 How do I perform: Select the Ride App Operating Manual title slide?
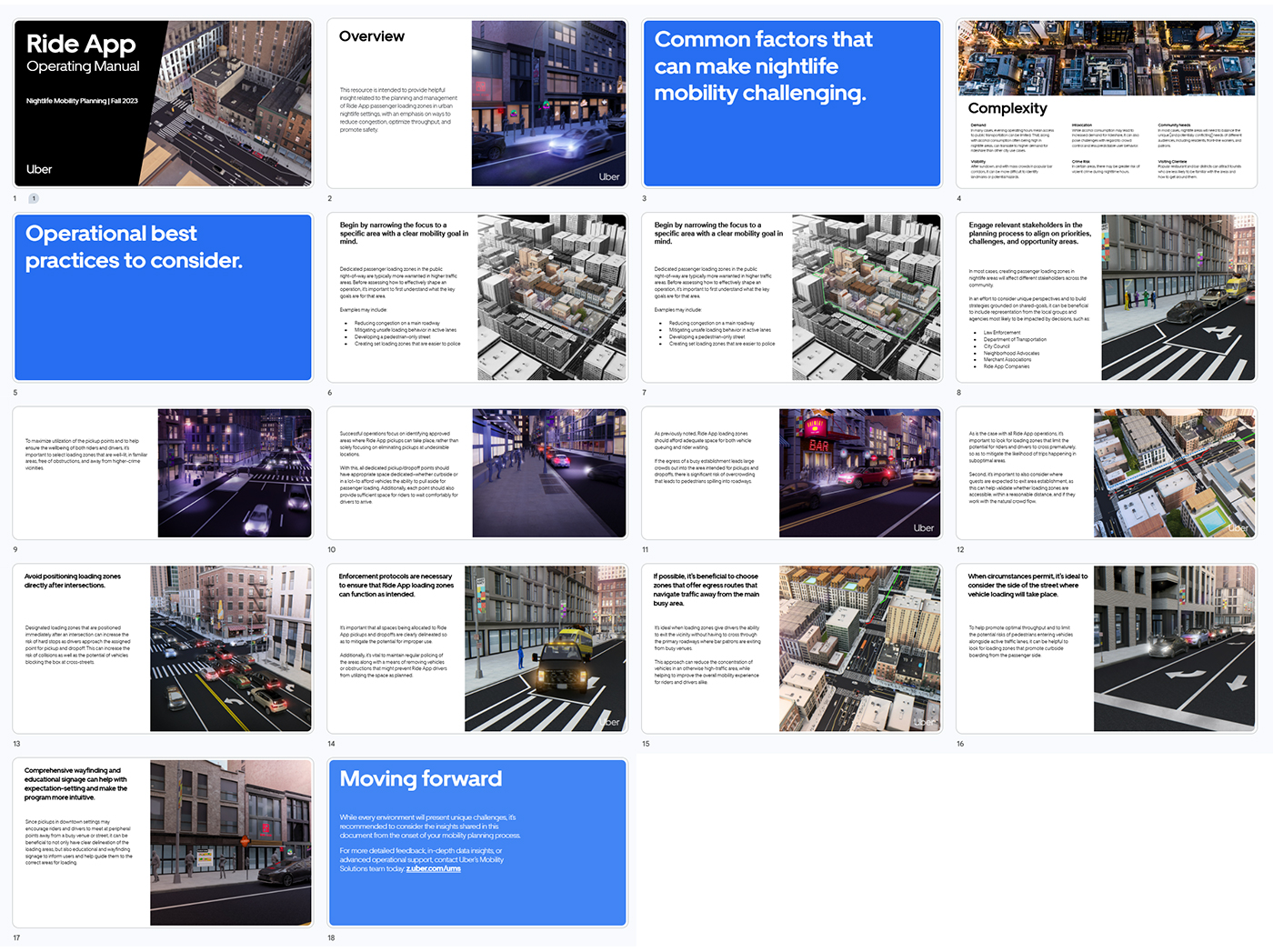click(x=163, y=104)
